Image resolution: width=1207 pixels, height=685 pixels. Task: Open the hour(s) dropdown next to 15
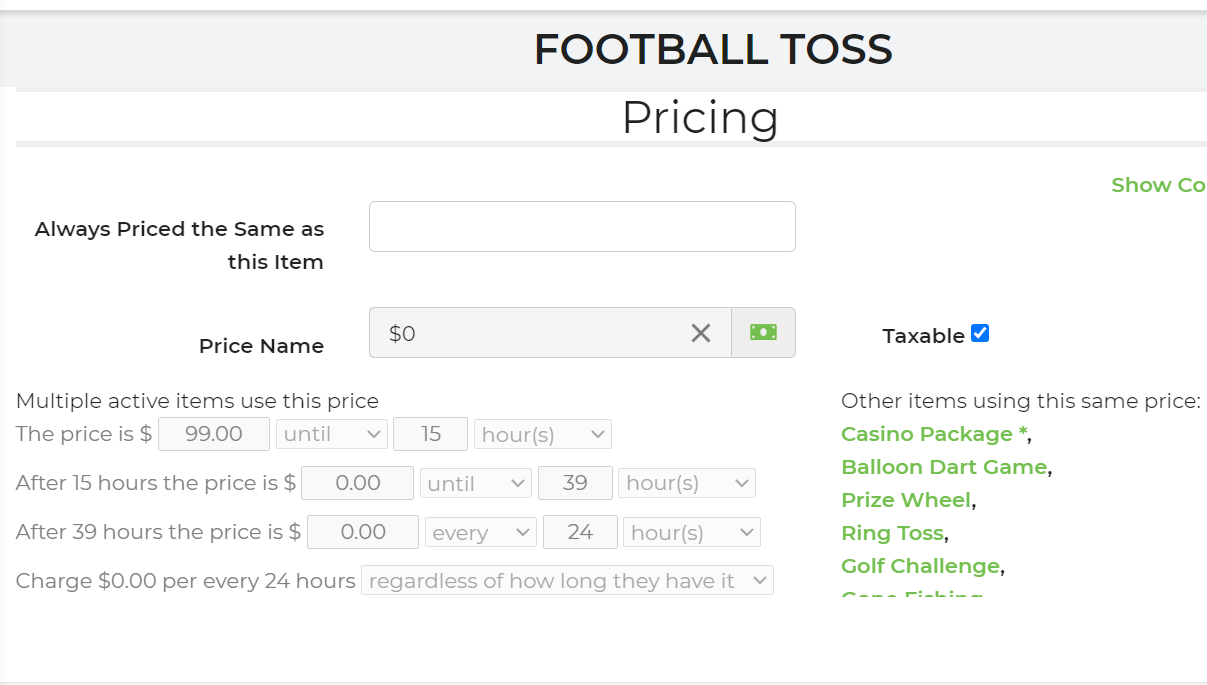(x=542, y=434)
